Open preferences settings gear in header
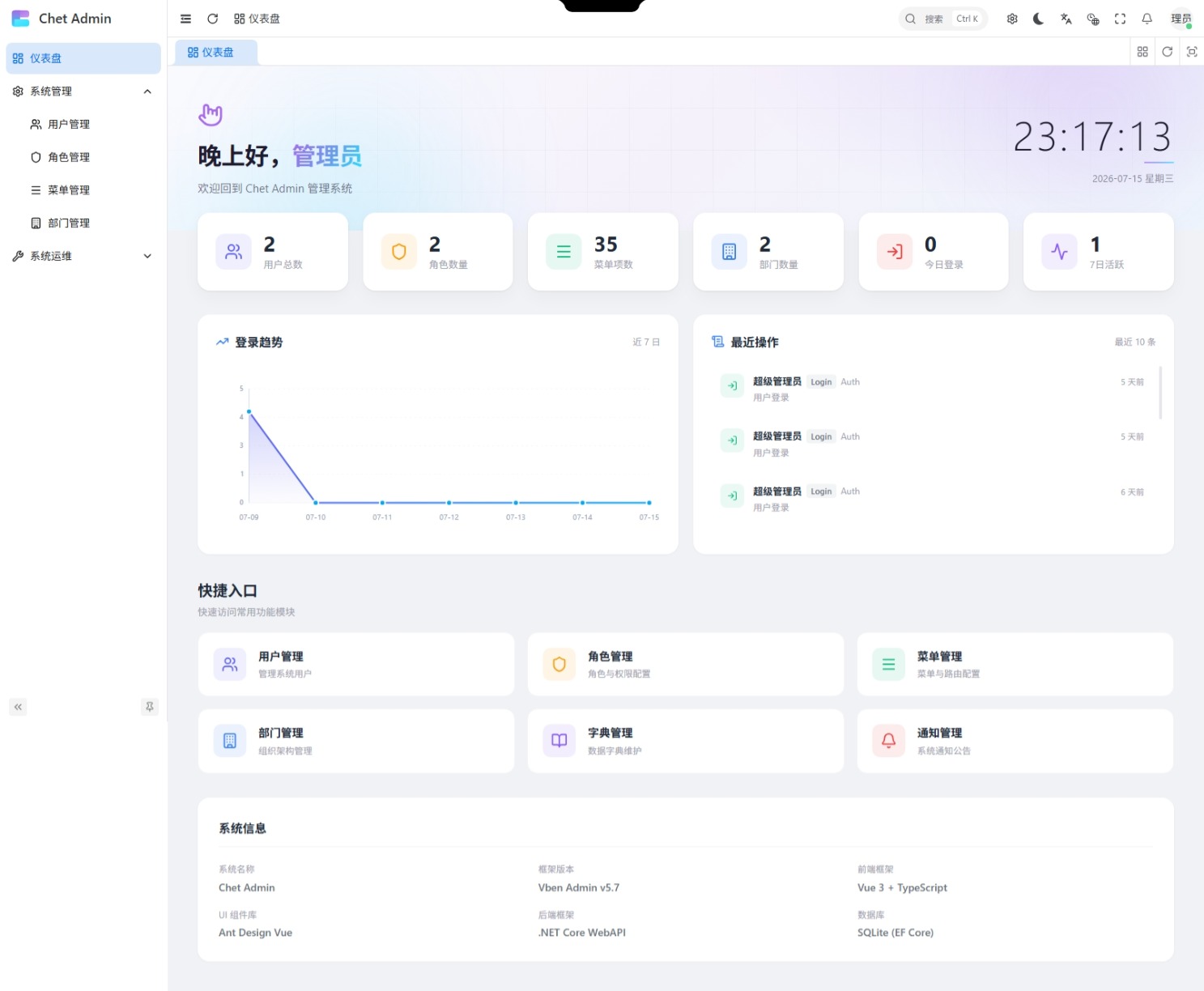 [x=1012, y=19]
